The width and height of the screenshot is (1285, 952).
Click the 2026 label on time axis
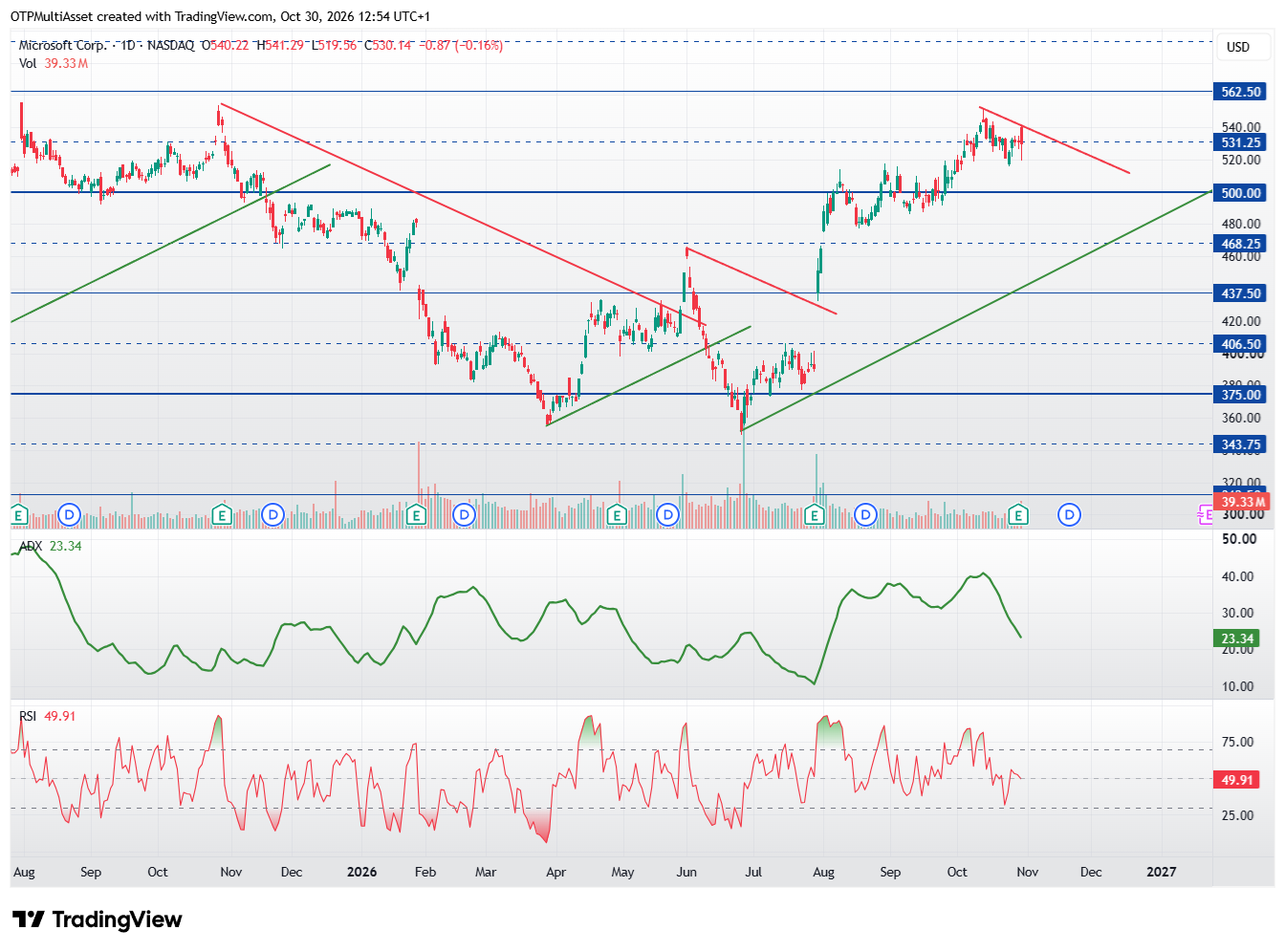pyautogui.click(x=361, y=872)
